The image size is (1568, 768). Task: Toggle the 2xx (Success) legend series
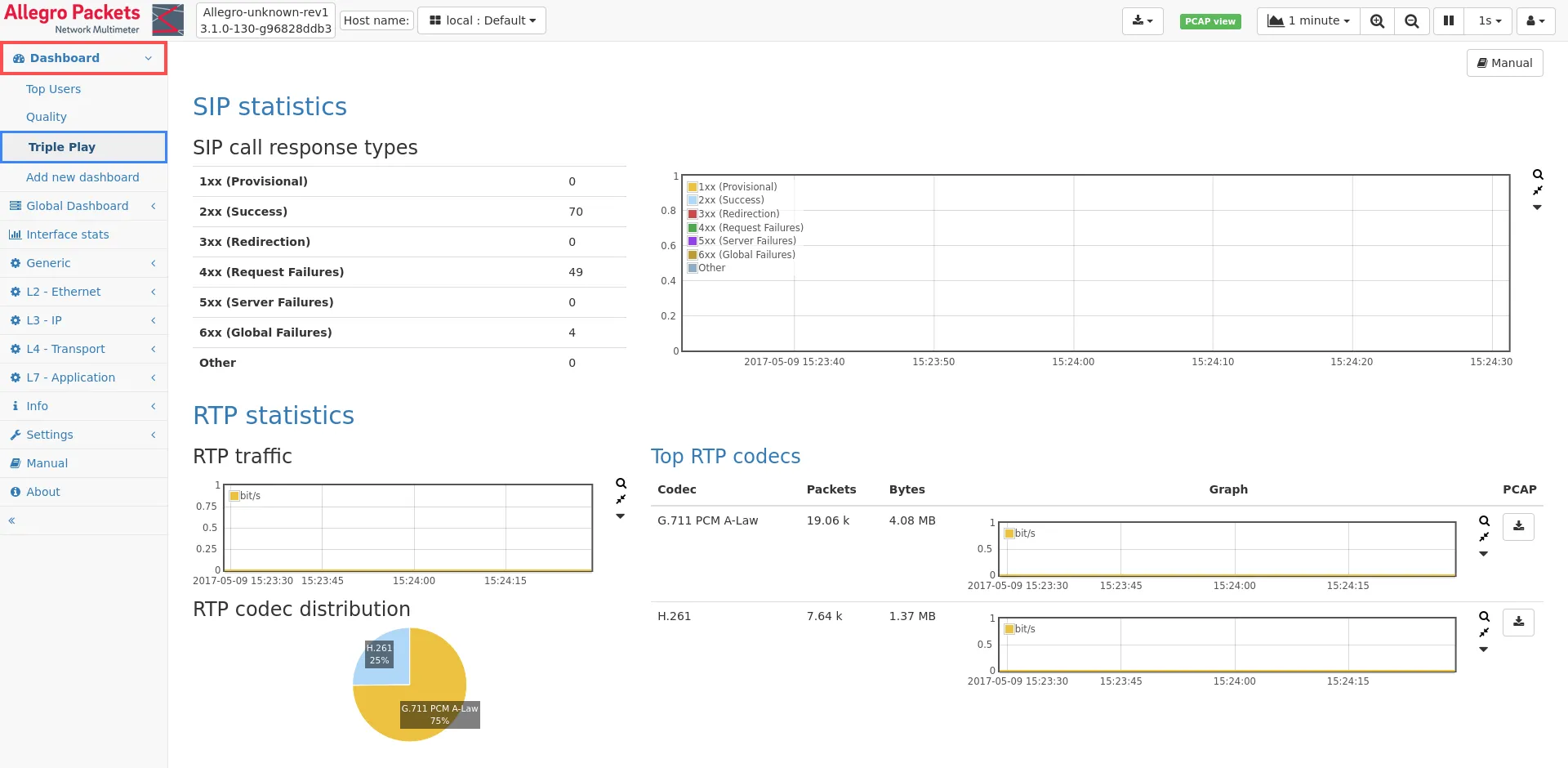730,200
